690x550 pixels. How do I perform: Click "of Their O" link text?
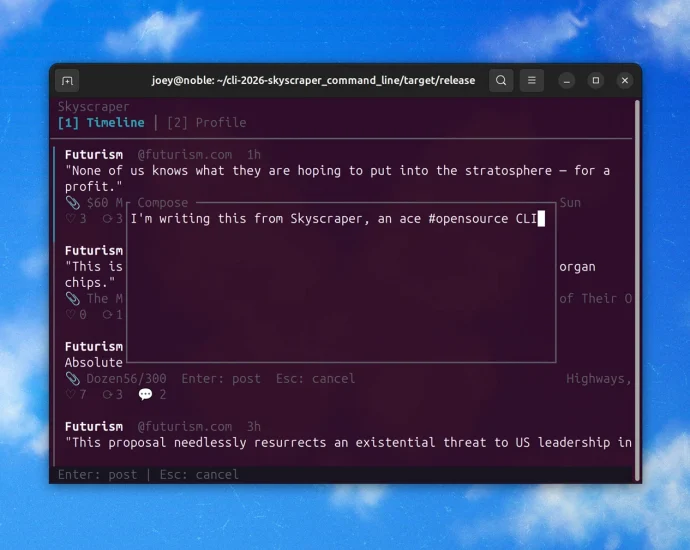tap(595, 299)
